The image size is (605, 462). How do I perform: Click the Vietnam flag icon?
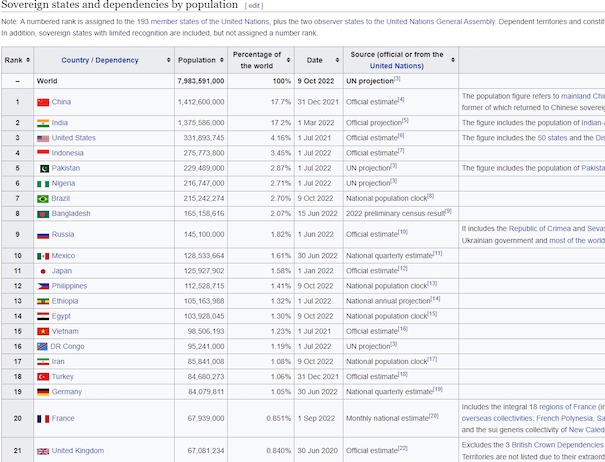click(x=43, y=331)
